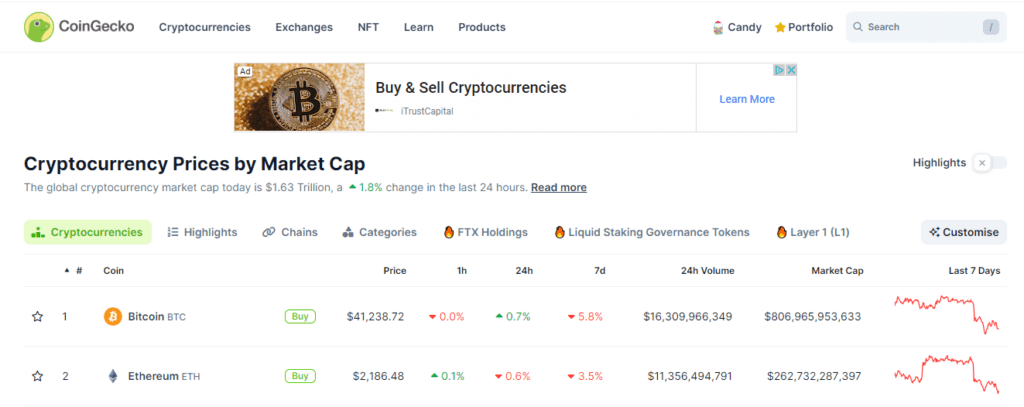The width and height of the screenshot is (1024, 407).
Task: Star Bitcoin as favorite
Action: 37,316
